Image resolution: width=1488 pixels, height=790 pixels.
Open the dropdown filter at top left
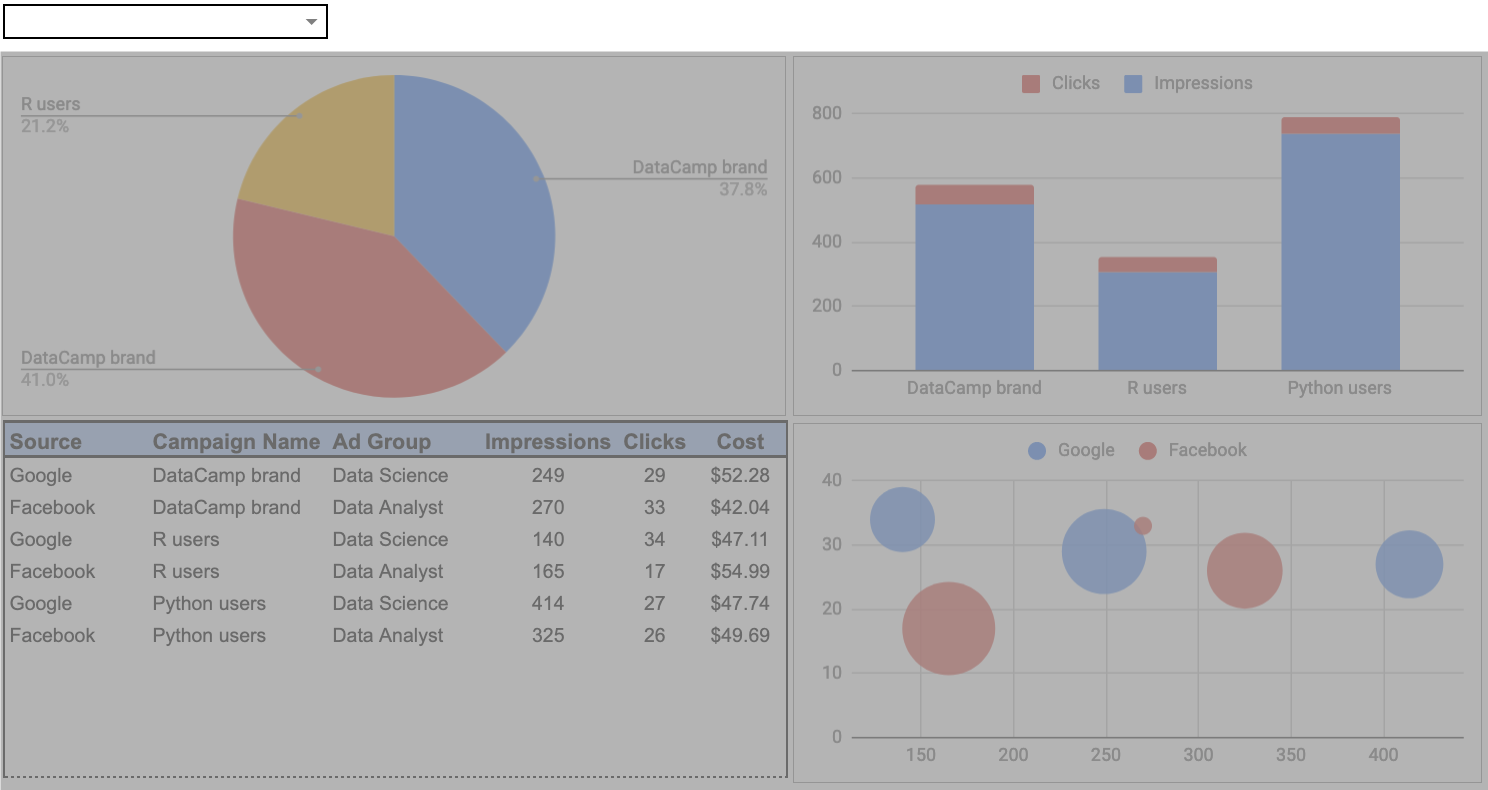click(x=166, y=20)
